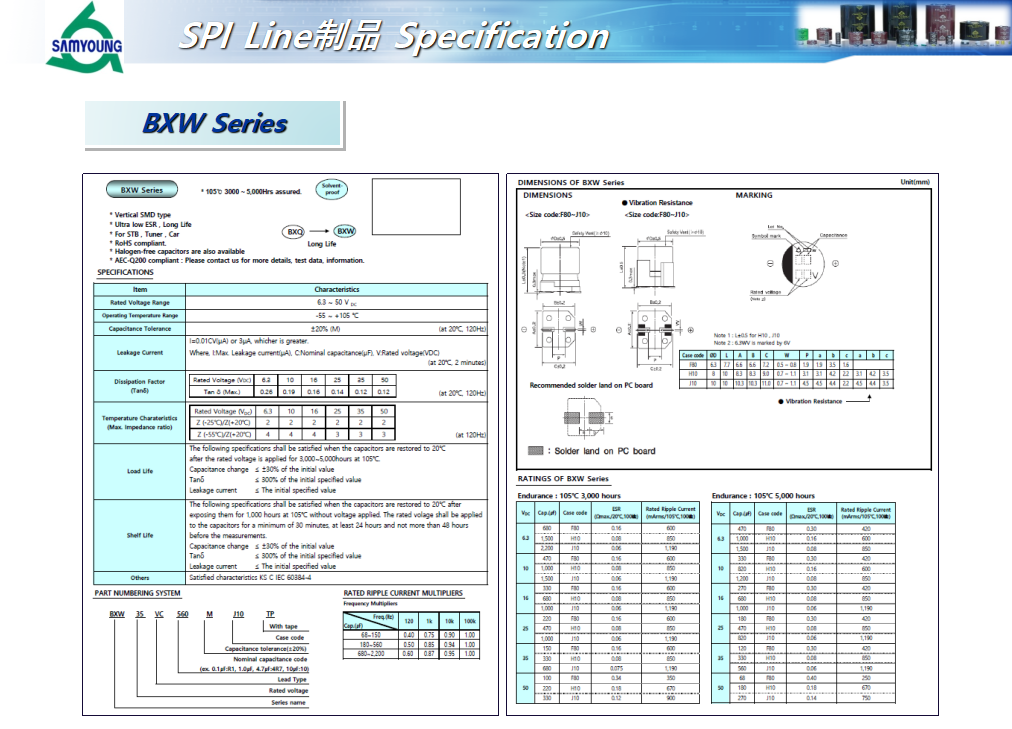Click the Long Life label

point(321,244)
